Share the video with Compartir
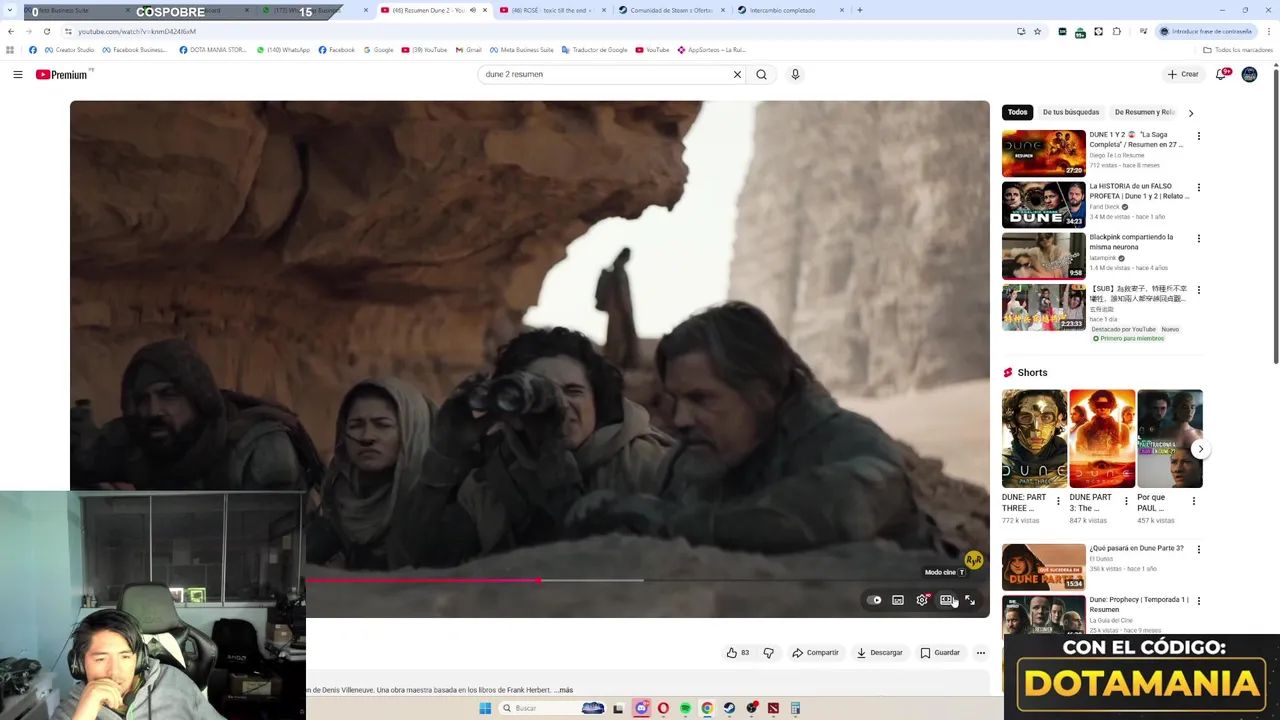Screen dimensions: 1280x720 pyautogui.click(x=815, y=653)
